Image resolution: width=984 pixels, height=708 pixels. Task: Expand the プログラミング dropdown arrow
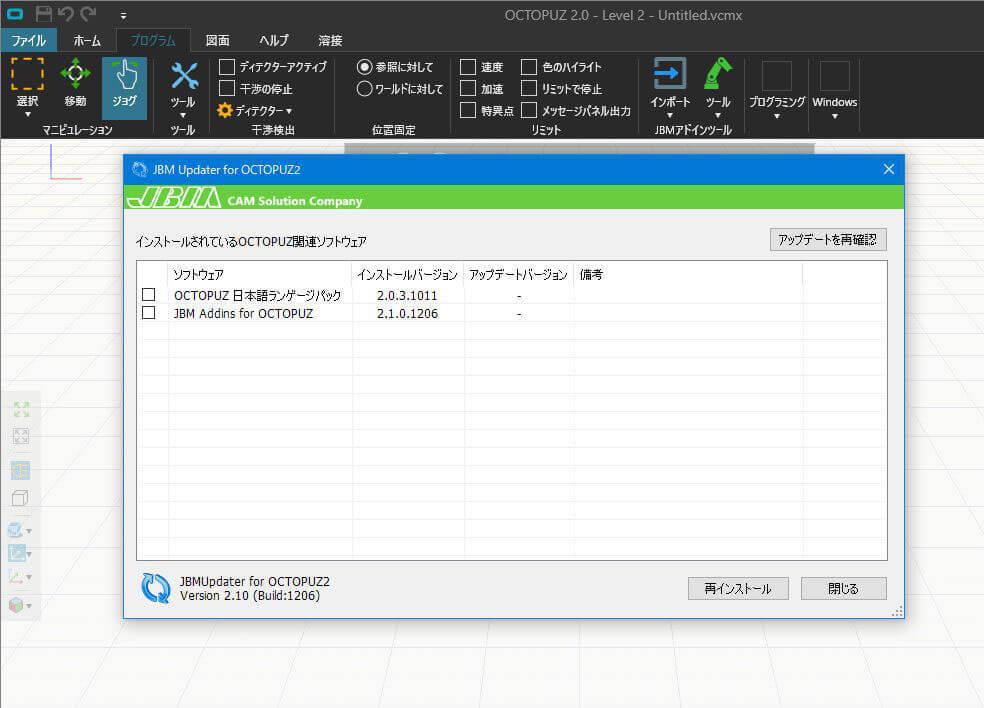click(x=777, y=116)
